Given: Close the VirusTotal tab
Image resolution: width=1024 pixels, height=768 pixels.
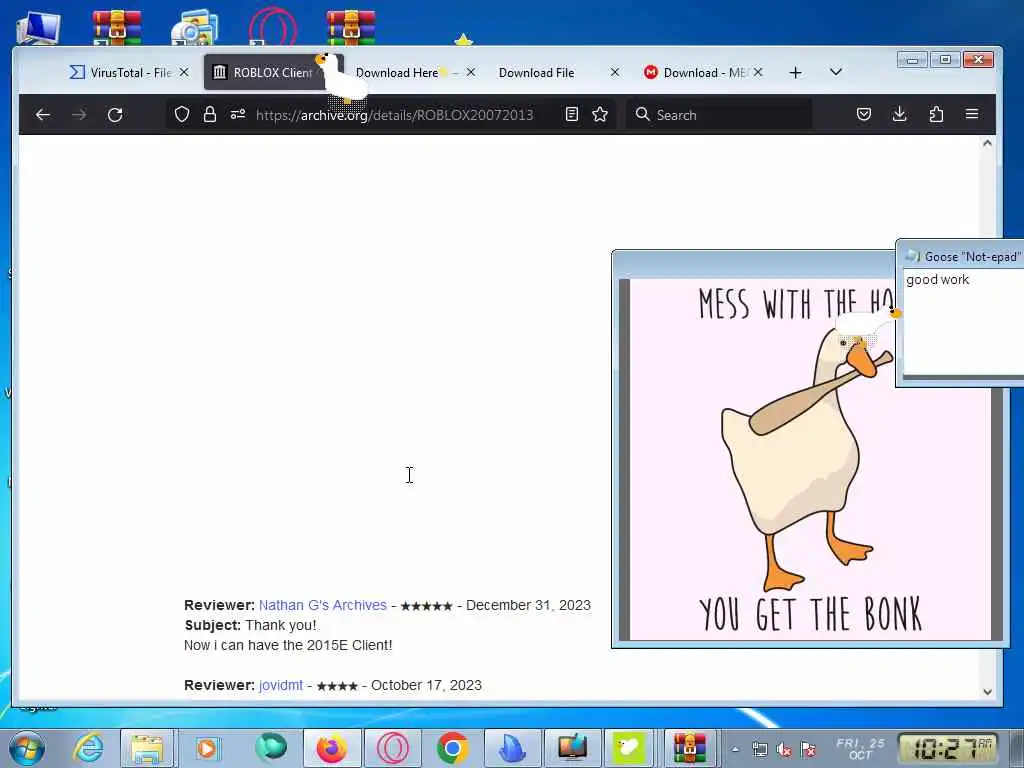Looking at the screenshot, I should [184, 72].
